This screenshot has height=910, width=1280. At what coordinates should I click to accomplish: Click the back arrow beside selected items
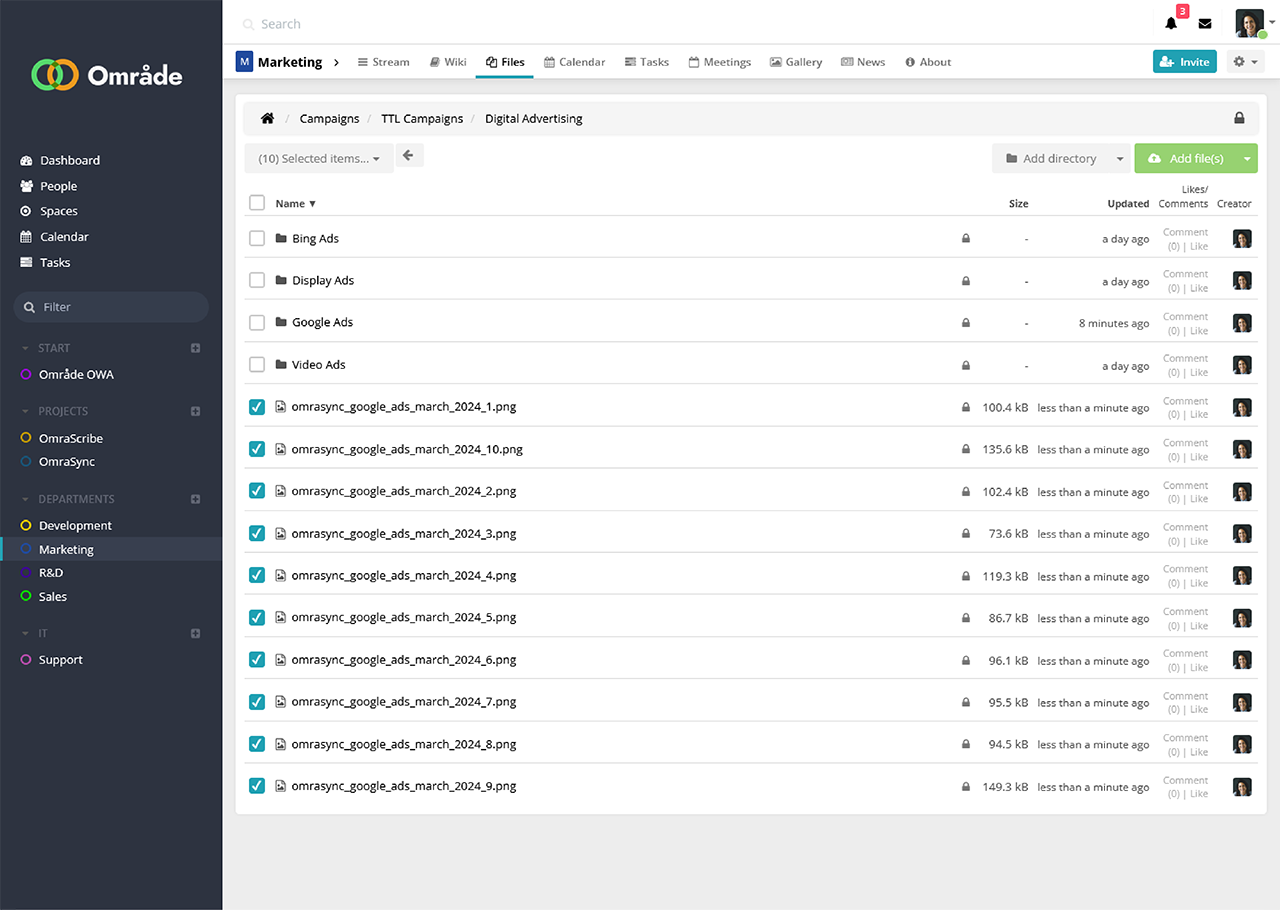pyautogui.click(x=409, y=156)
